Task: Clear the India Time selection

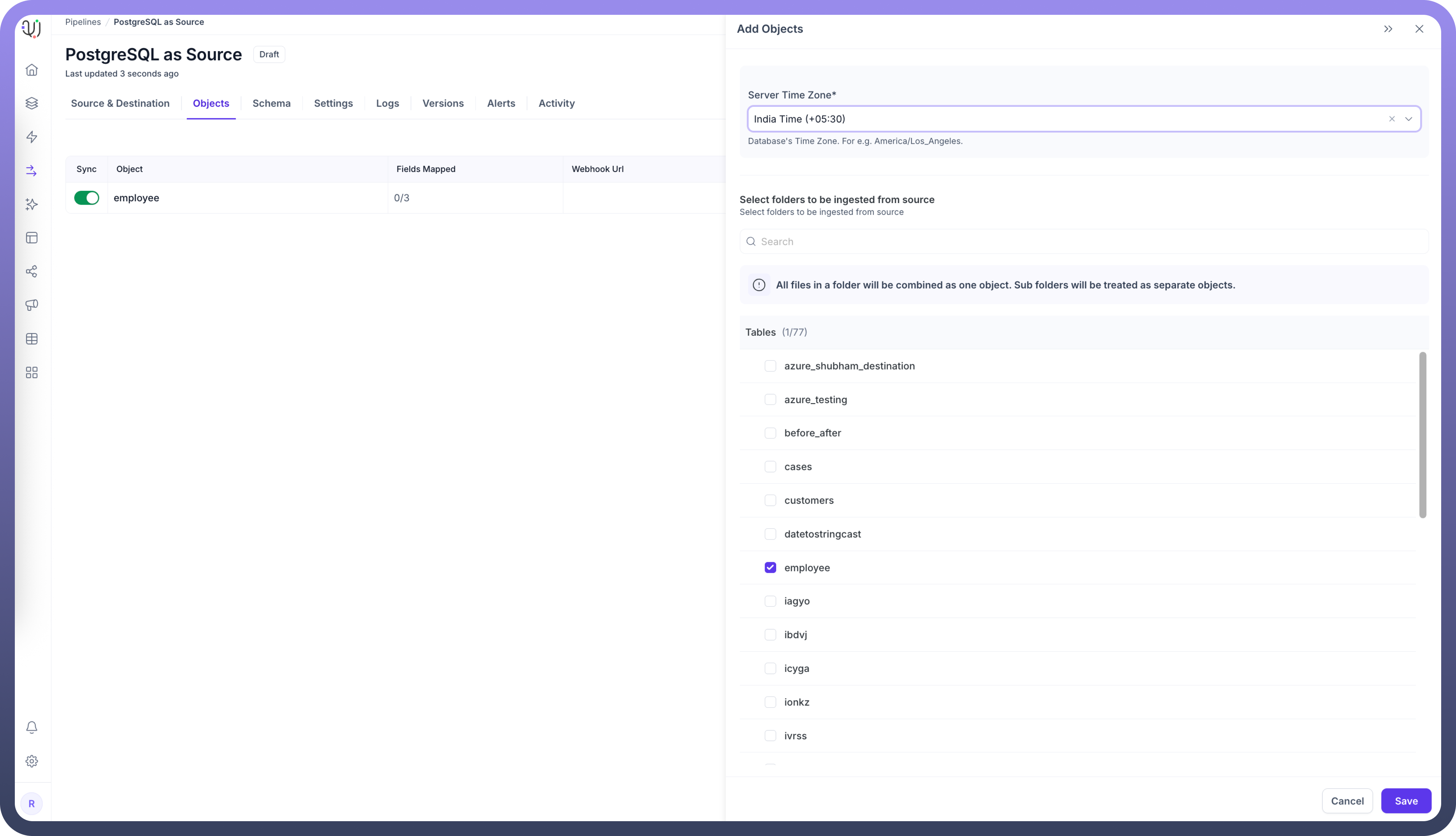Action: [1392, 119]
